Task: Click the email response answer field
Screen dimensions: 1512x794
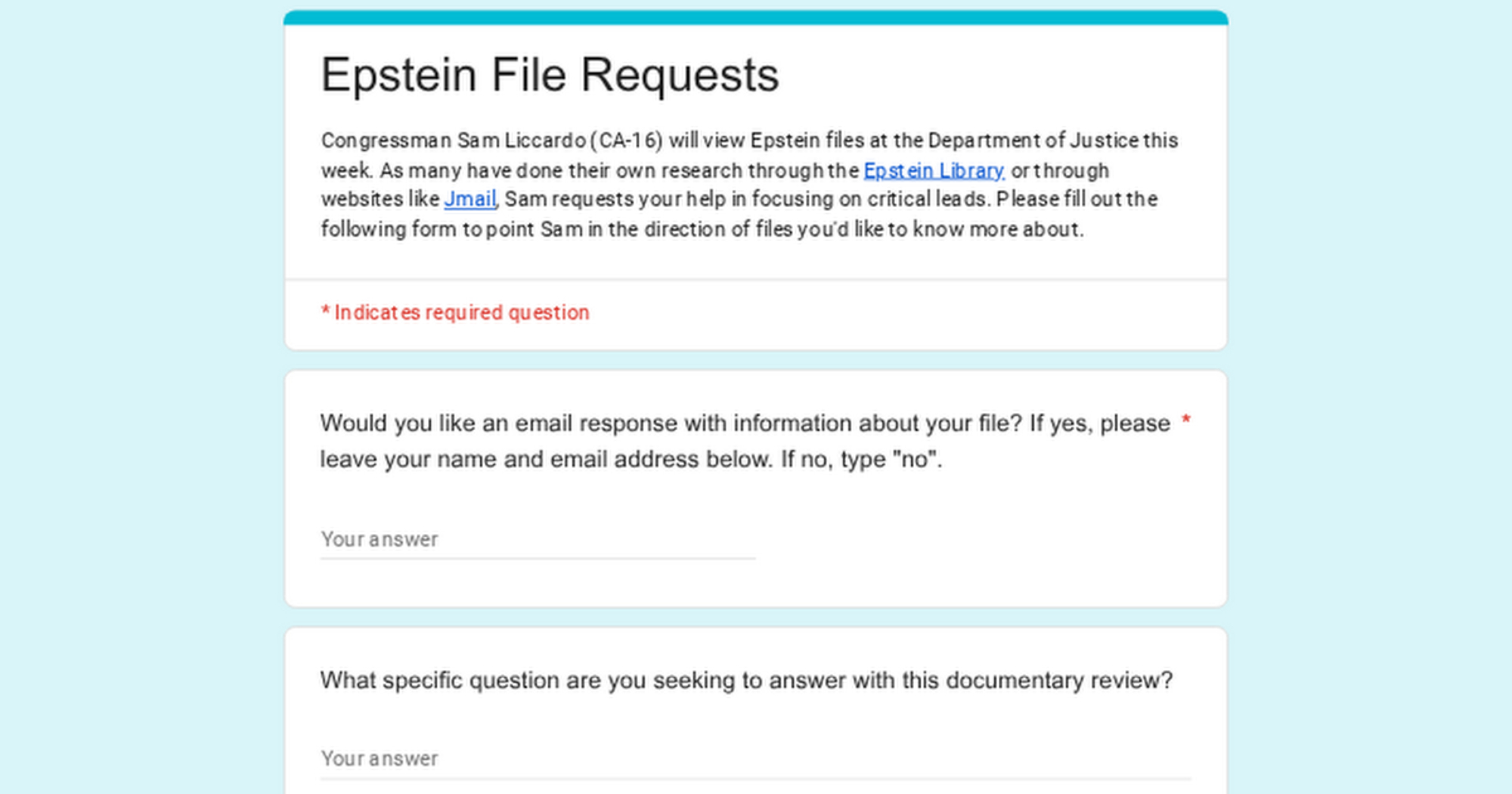Action: (537, 540)
